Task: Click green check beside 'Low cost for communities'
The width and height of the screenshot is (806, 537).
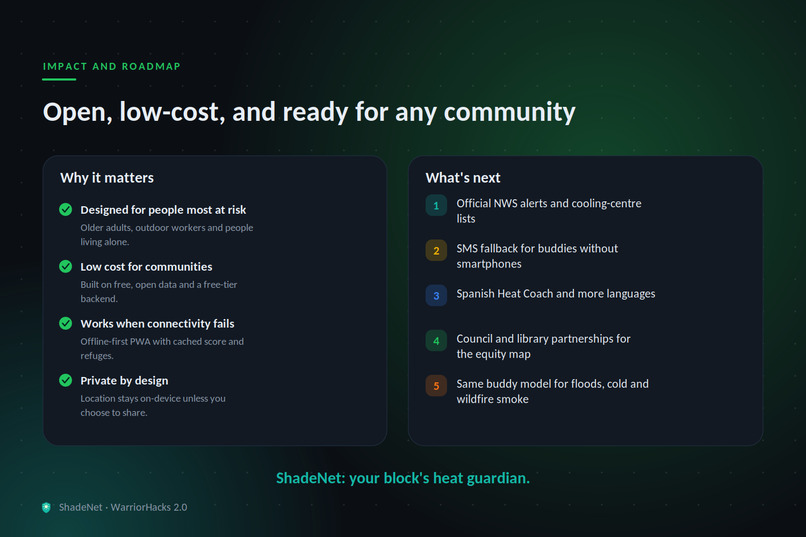Action: (65, 266)
